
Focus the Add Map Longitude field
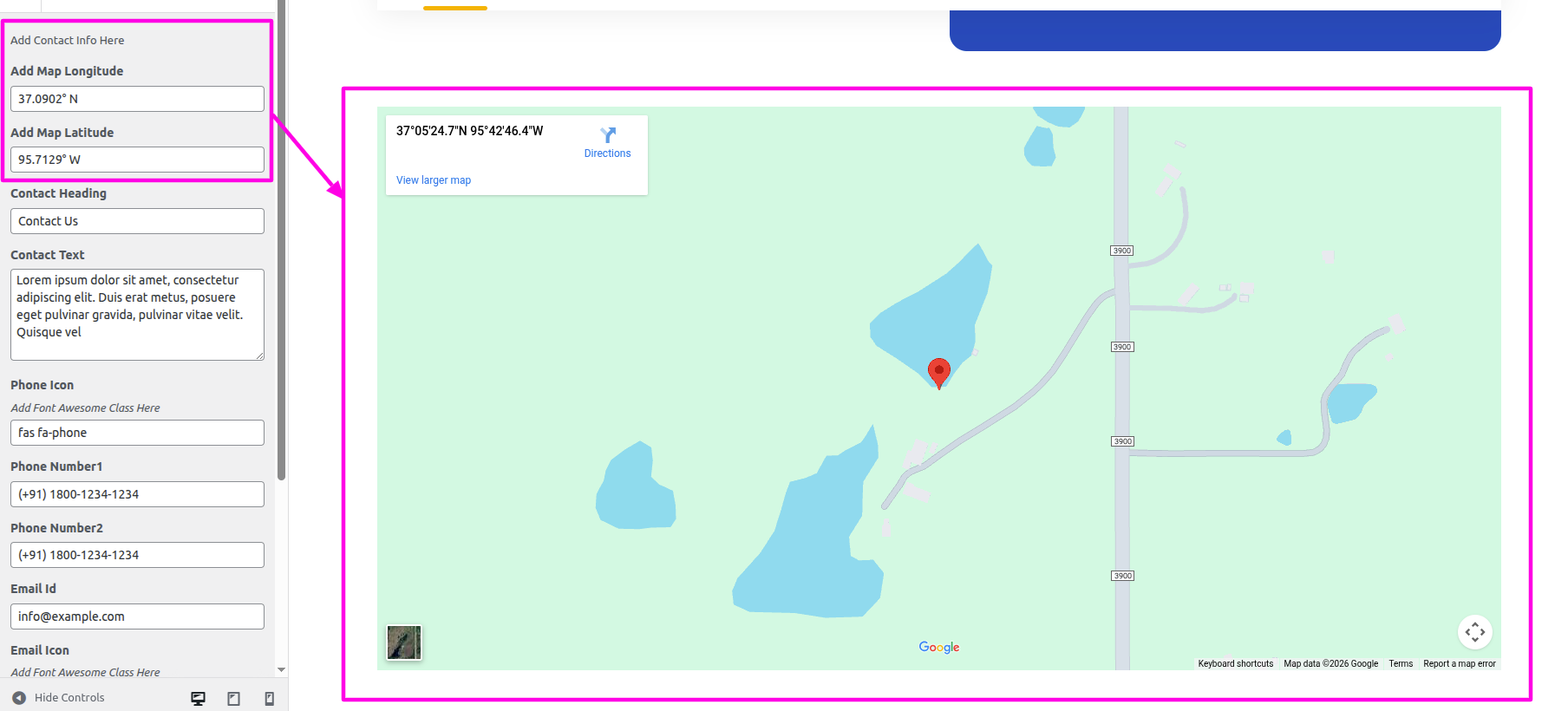[x=137, y=99]
